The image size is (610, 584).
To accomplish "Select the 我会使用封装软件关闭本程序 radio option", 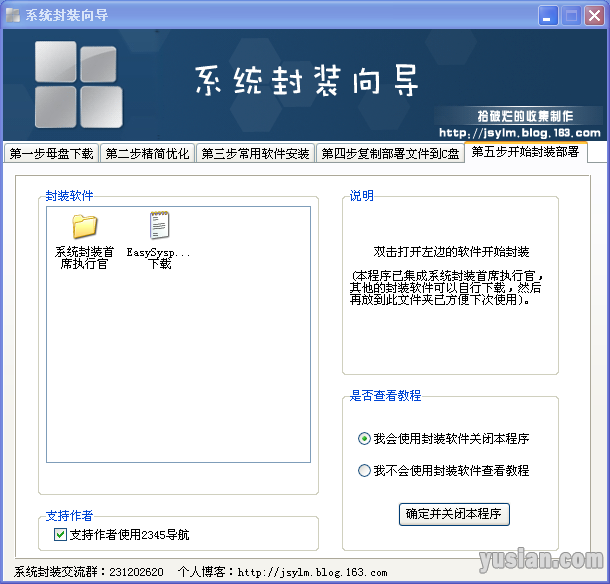I will 364,438.
